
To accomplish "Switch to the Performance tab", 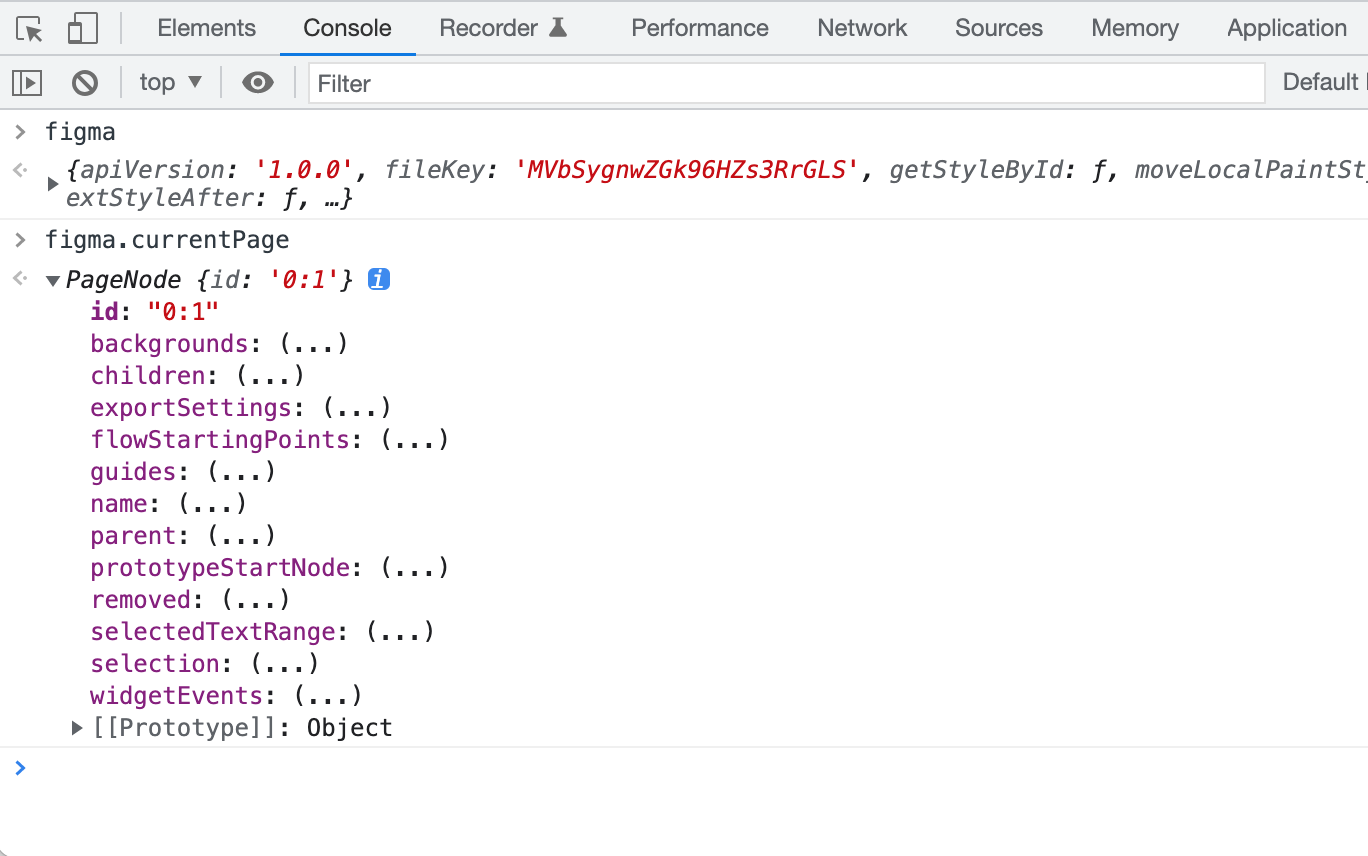I will (700, 28).
